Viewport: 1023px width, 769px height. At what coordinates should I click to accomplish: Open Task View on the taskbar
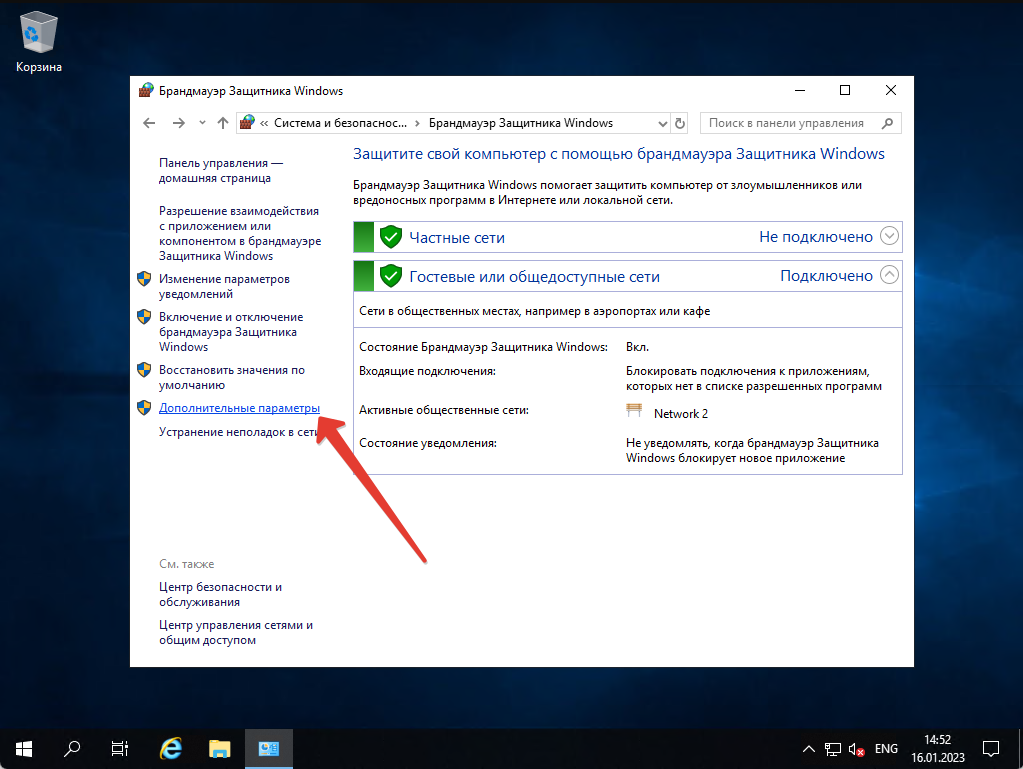point(119,749)
